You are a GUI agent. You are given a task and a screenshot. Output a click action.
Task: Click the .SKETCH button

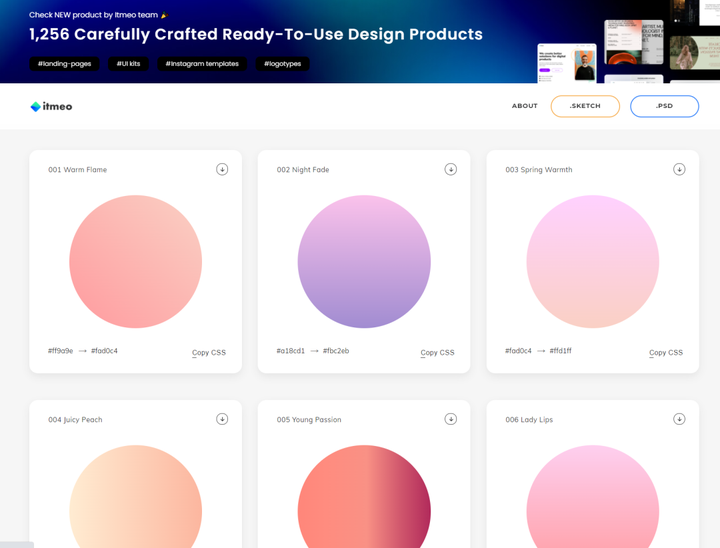point(585,106)
